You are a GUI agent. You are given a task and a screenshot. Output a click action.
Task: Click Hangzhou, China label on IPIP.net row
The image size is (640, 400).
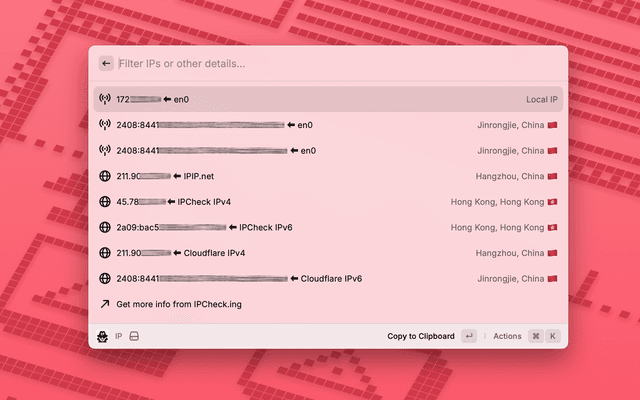[509, 176]
